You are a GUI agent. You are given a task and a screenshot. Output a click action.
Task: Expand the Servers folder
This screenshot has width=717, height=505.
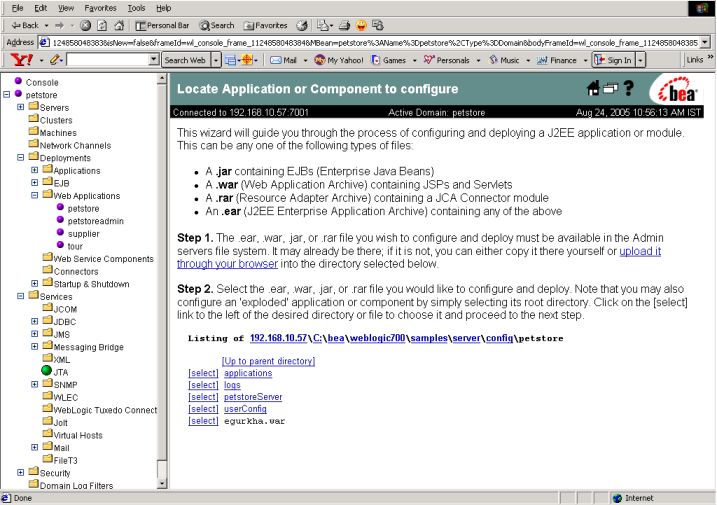(x=20, y=107)
